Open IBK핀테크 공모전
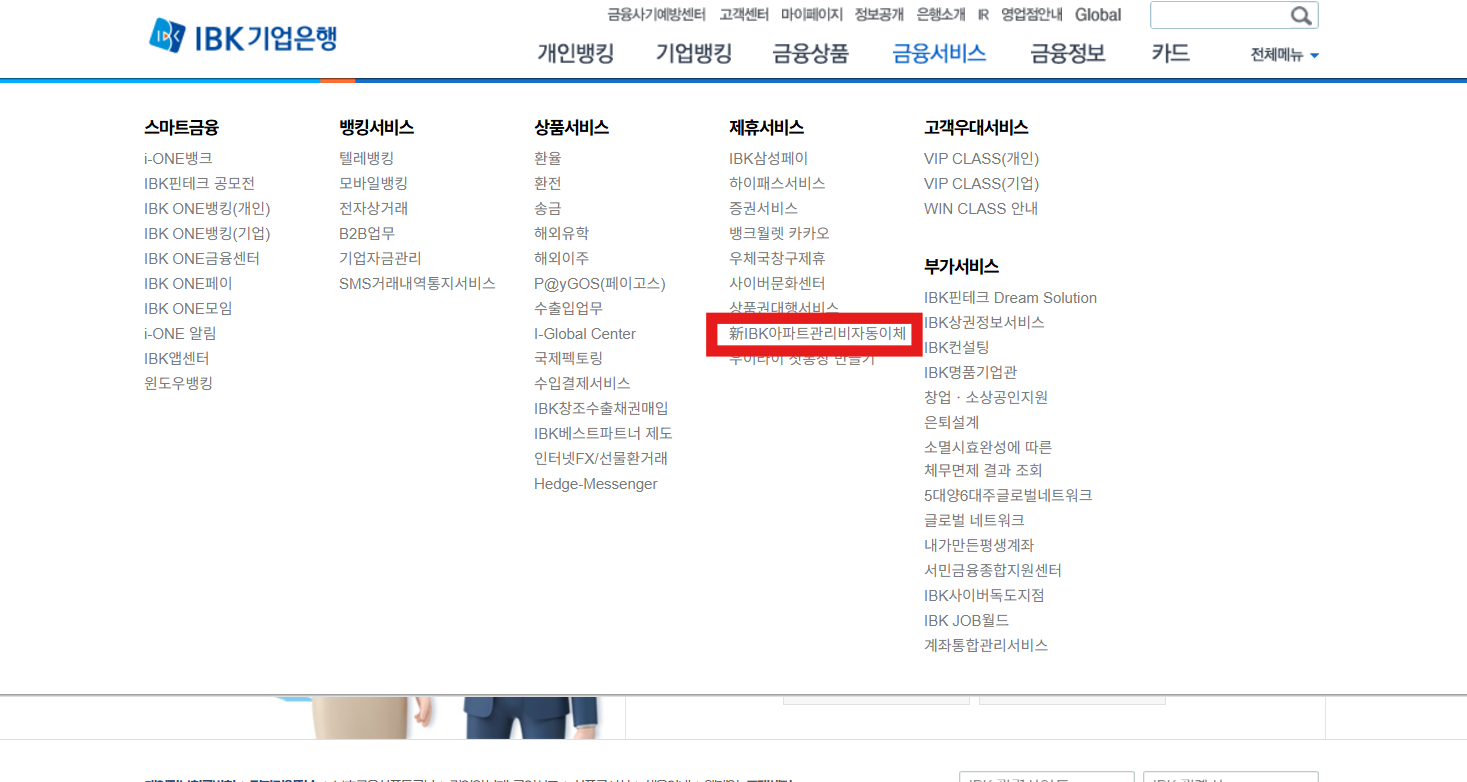The width and height of the screenshot is (1467, 782). click(x=199, y=183)
